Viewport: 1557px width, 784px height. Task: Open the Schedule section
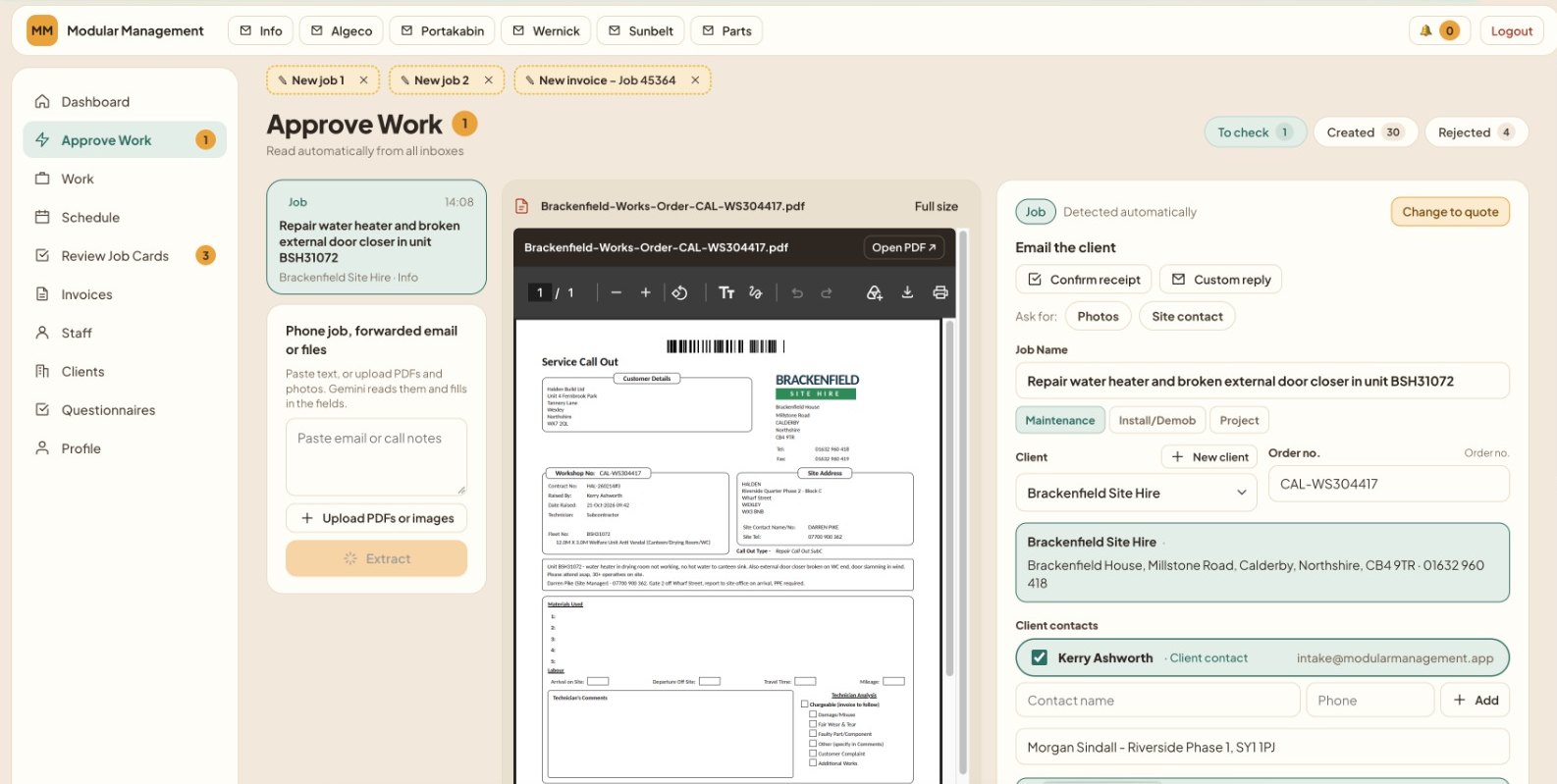[125, 217]
